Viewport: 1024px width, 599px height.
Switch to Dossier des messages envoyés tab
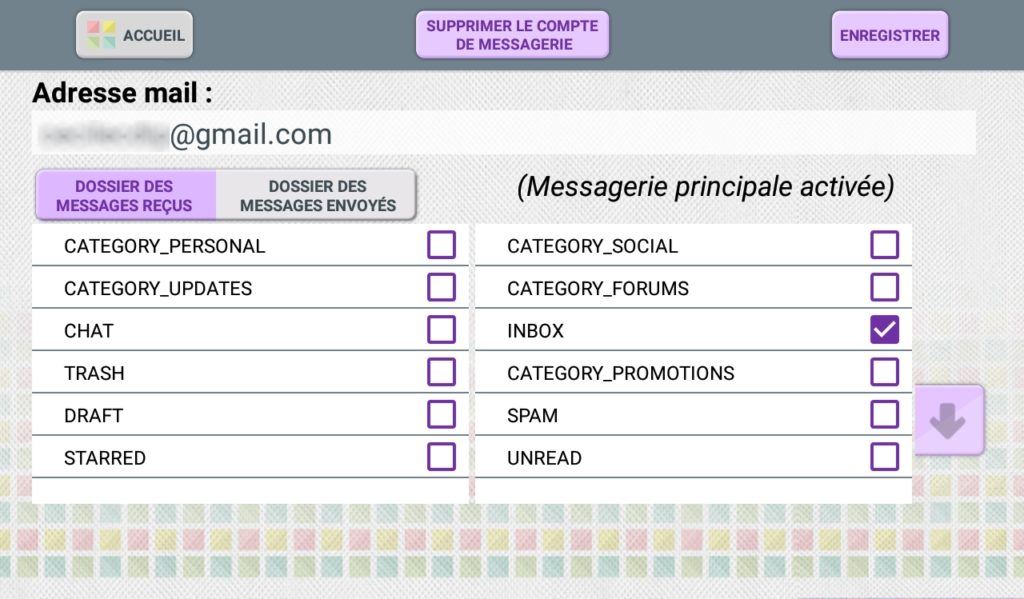click(317, 195)
